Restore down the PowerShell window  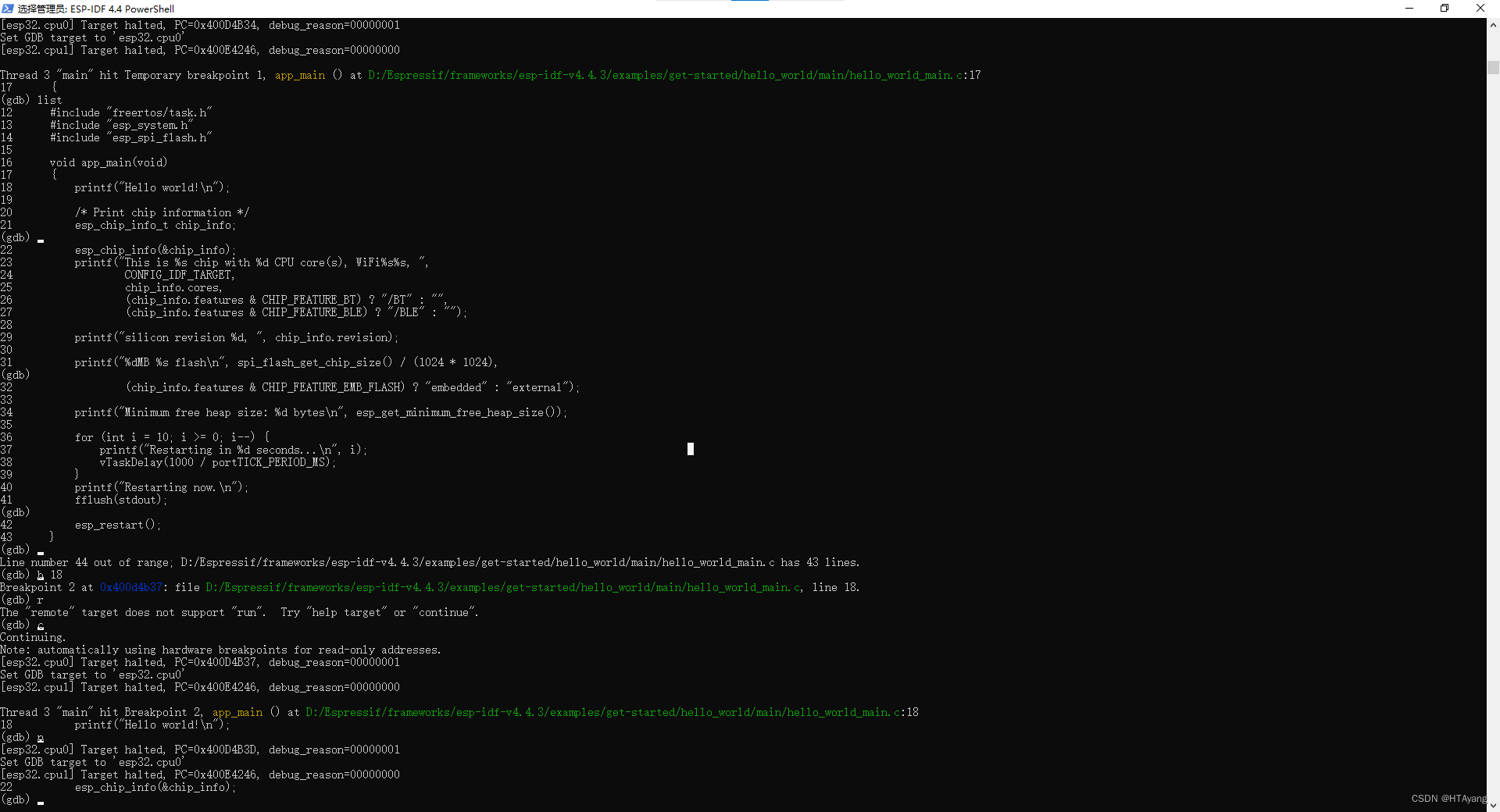click(1445, 9)
